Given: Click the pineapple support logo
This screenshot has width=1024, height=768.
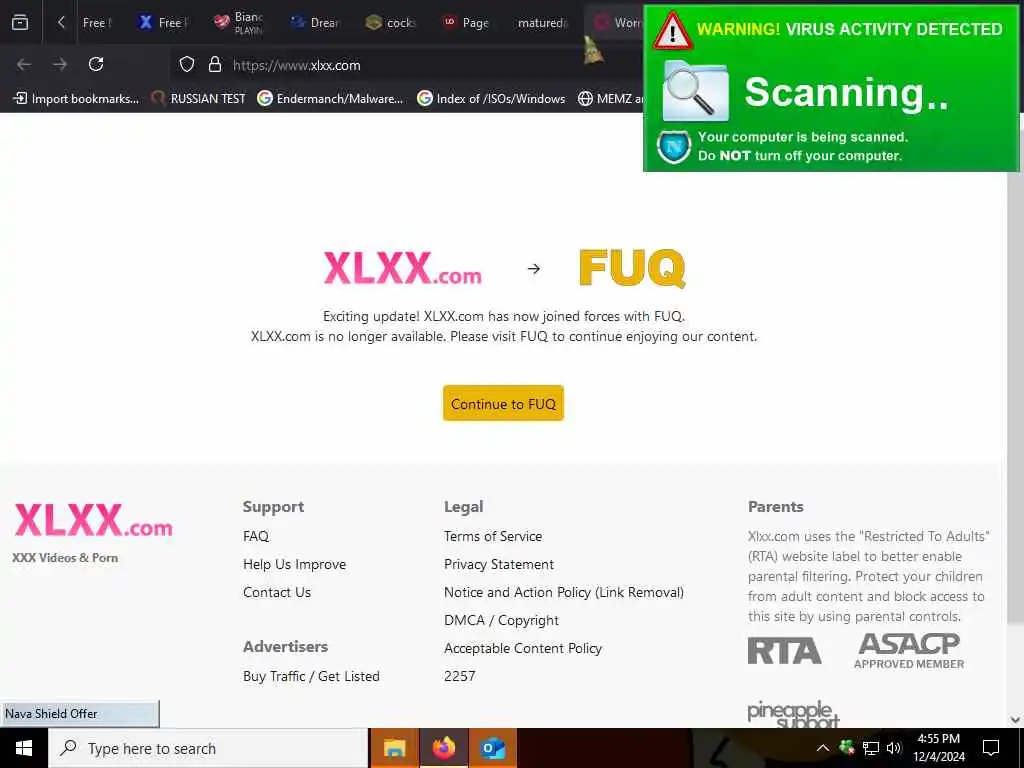Looking at the screenshot, I should point(793,714).
